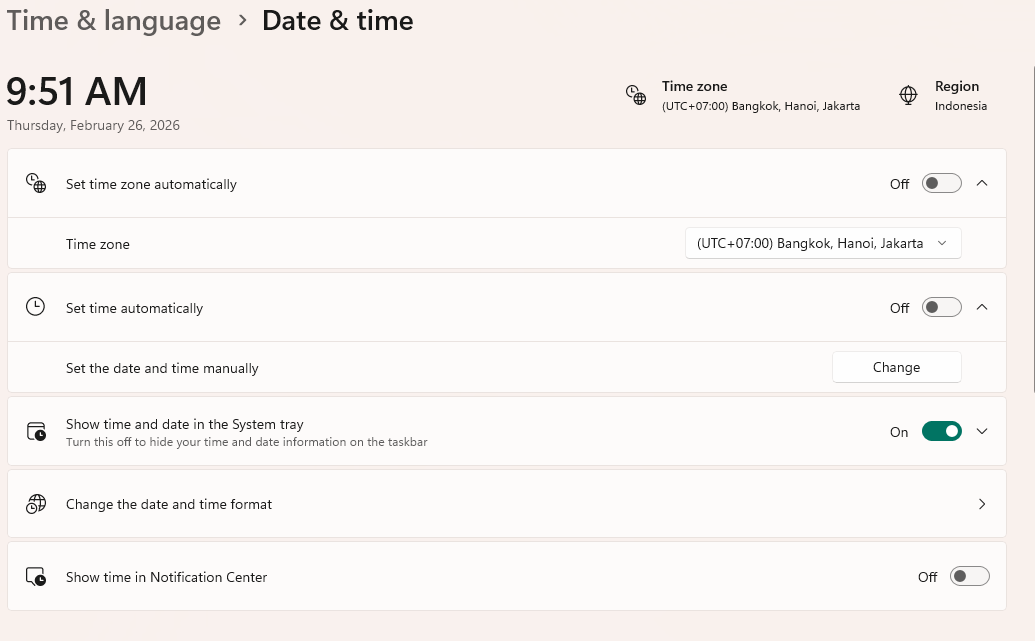
Task: Click the System tray time and date icon
Action: pyautogui.click(x=36, y=432)
